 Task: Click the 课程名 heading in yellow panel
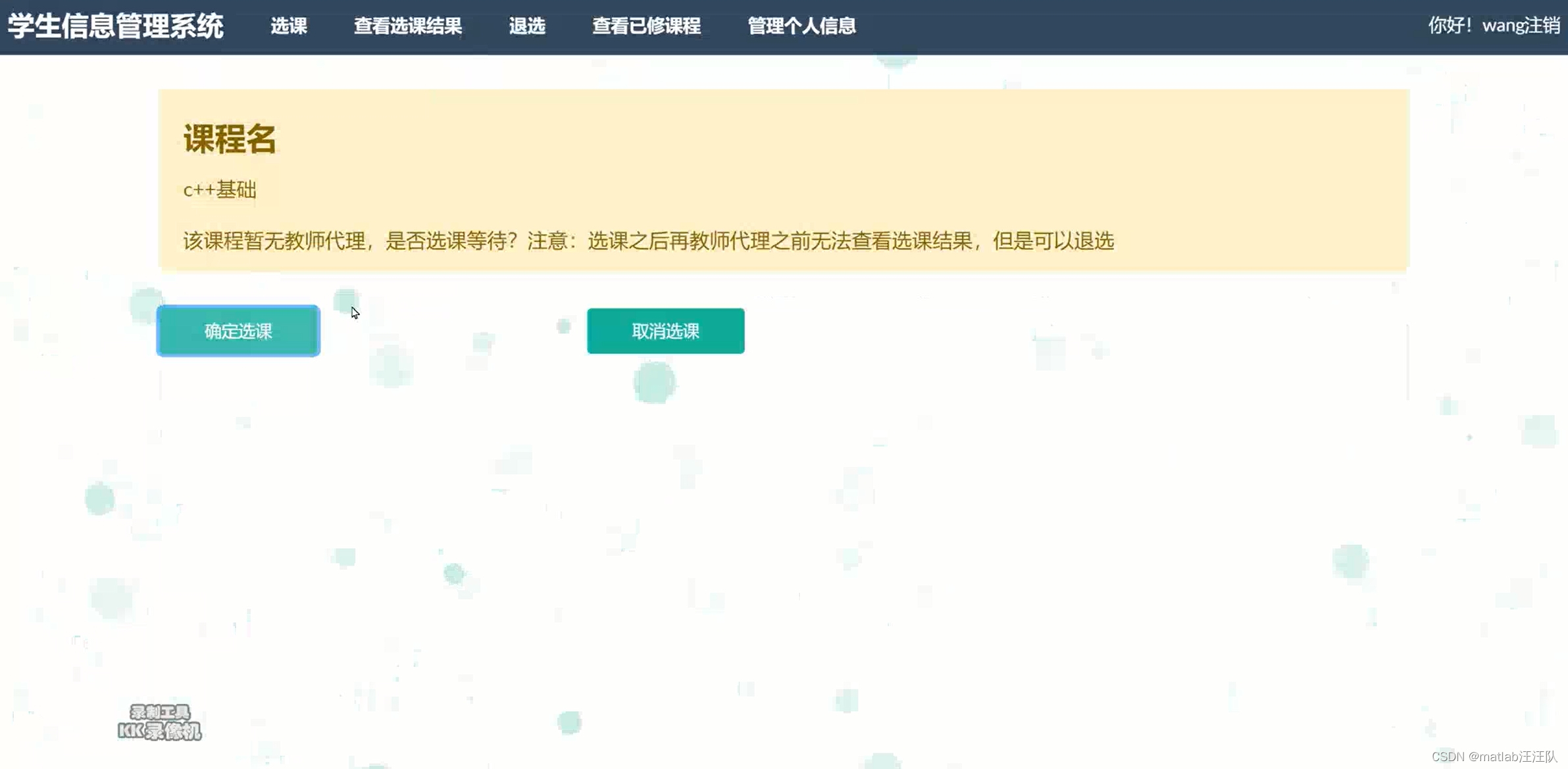point(230,139)
